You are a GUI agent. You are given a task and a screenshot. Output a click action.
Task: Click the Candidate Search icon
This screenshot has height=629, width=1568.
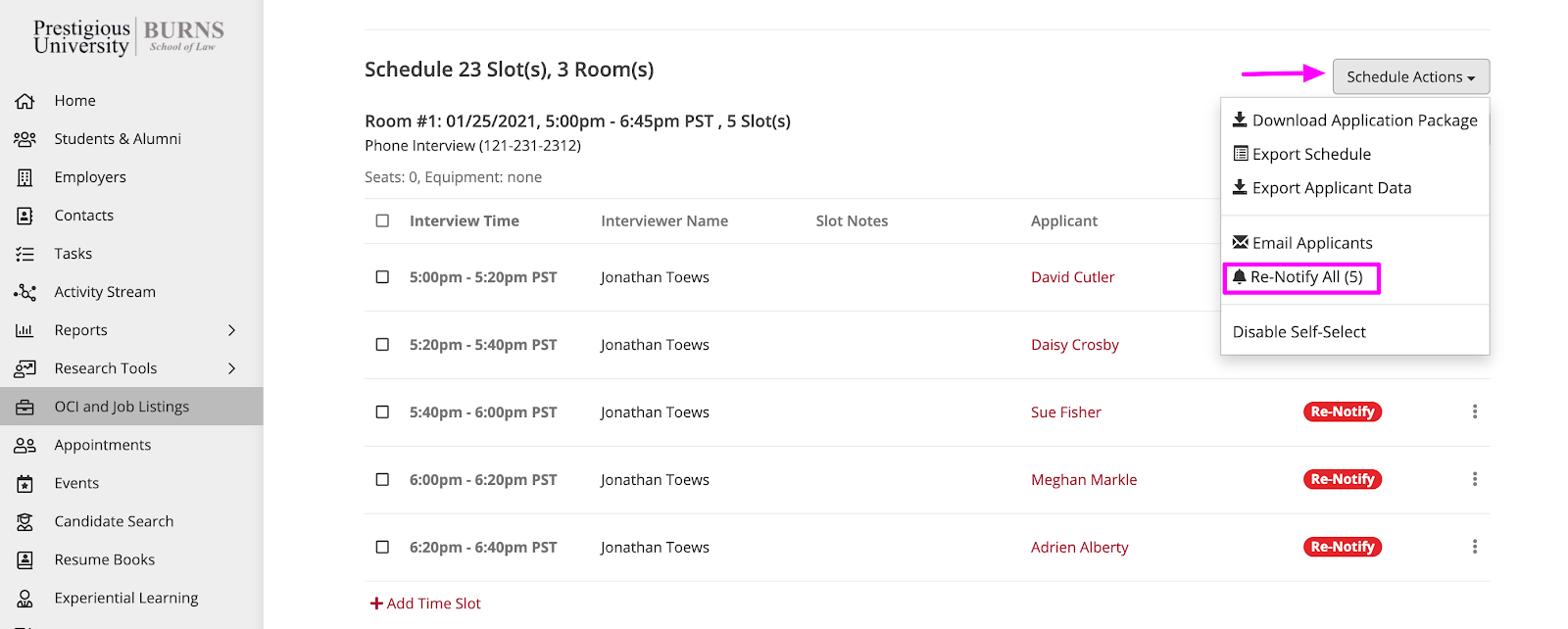pyautogui.click(x=24, y=521)
